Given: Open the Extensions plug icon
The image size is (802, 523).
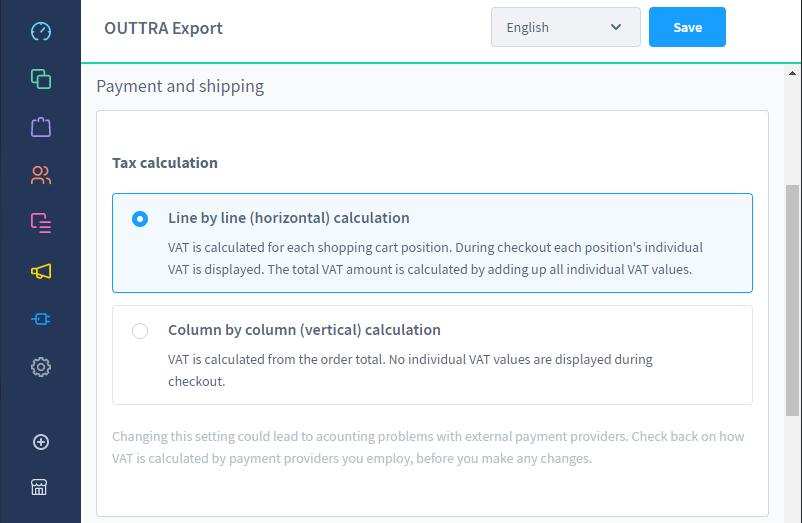Looking at the screenshot, I should [41, 319].
